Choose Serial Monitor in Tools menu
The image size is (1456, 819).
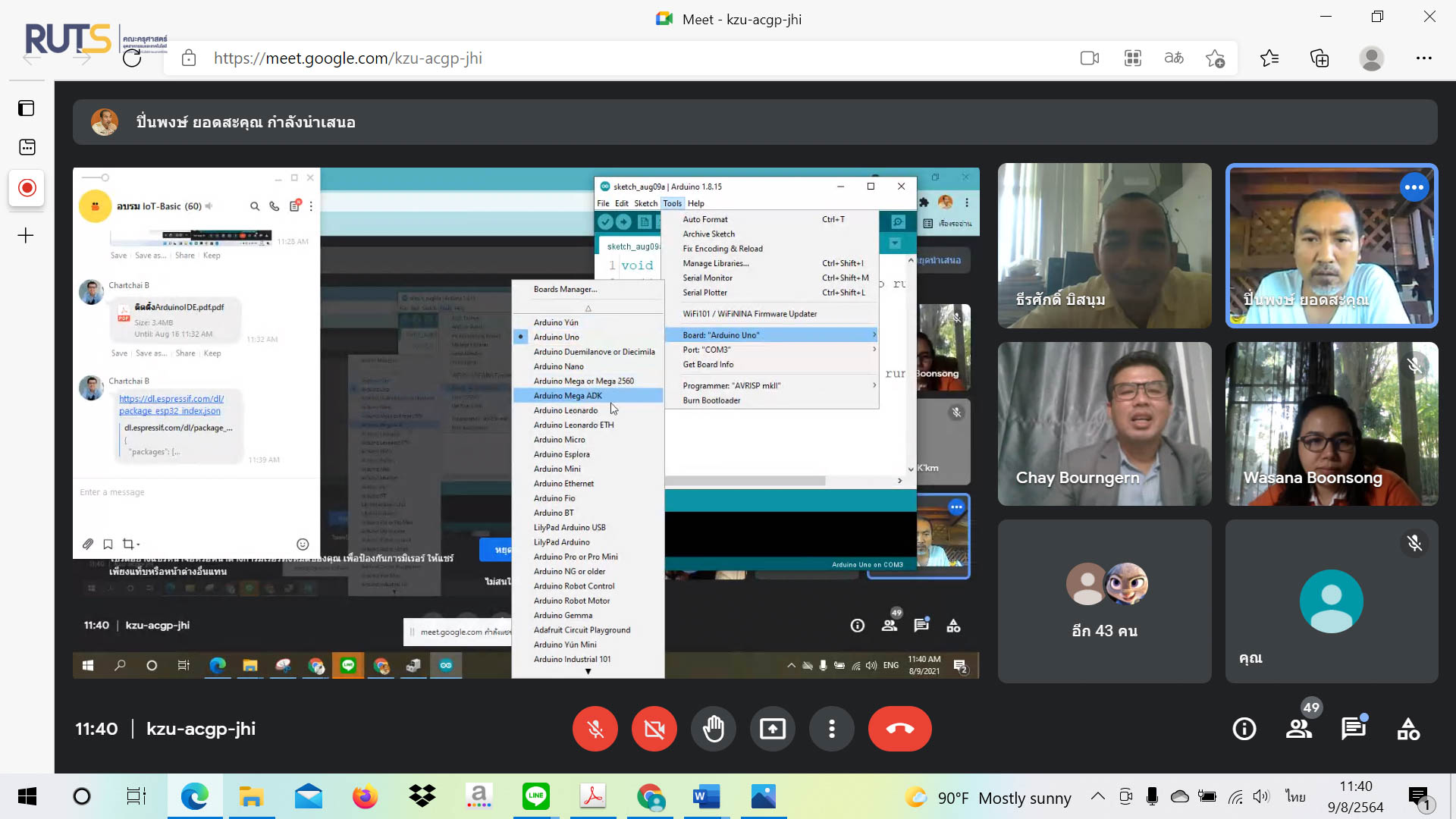(772, 278)
